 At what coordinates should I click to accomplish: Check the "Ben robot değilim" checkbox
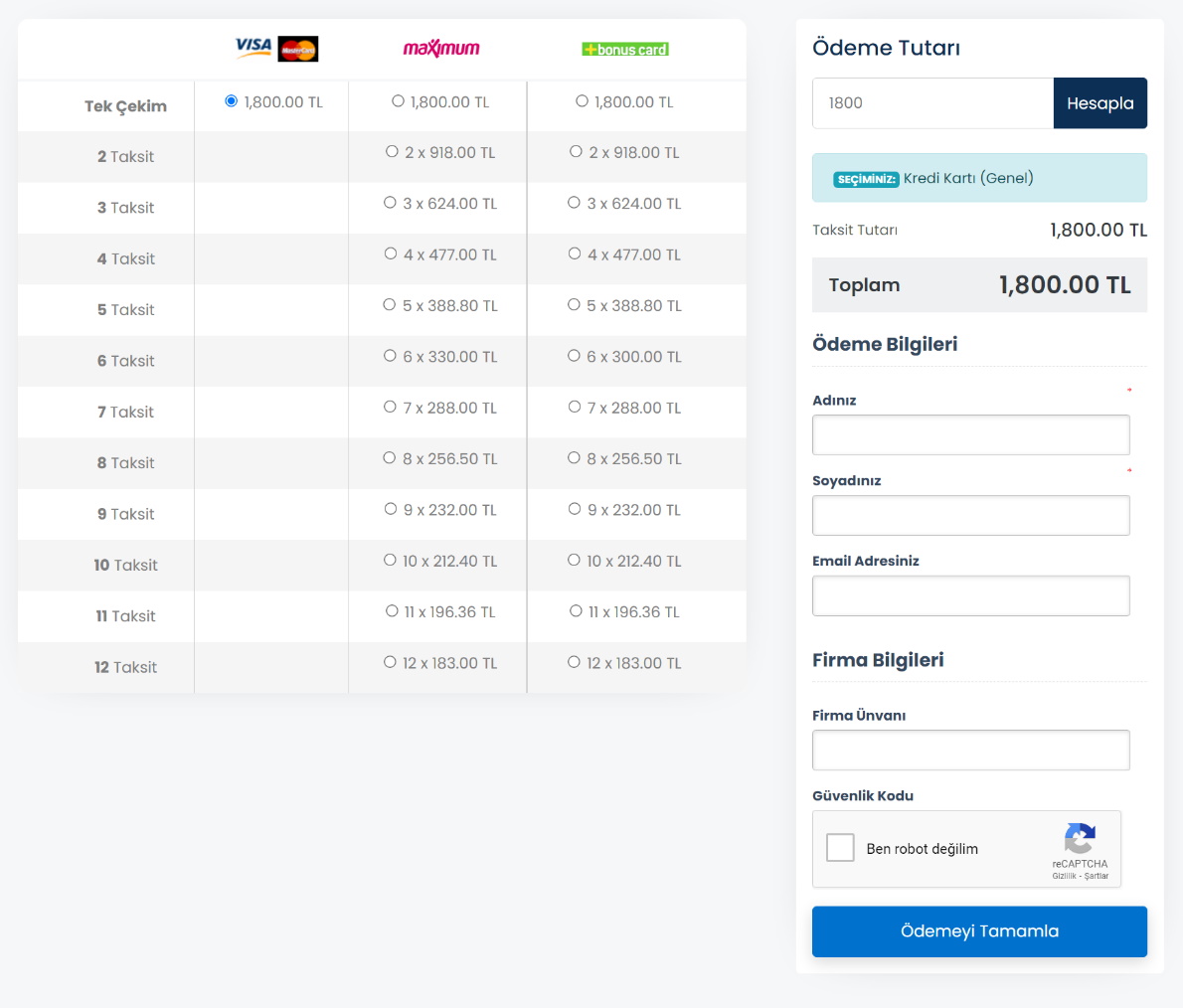point(840,848)
